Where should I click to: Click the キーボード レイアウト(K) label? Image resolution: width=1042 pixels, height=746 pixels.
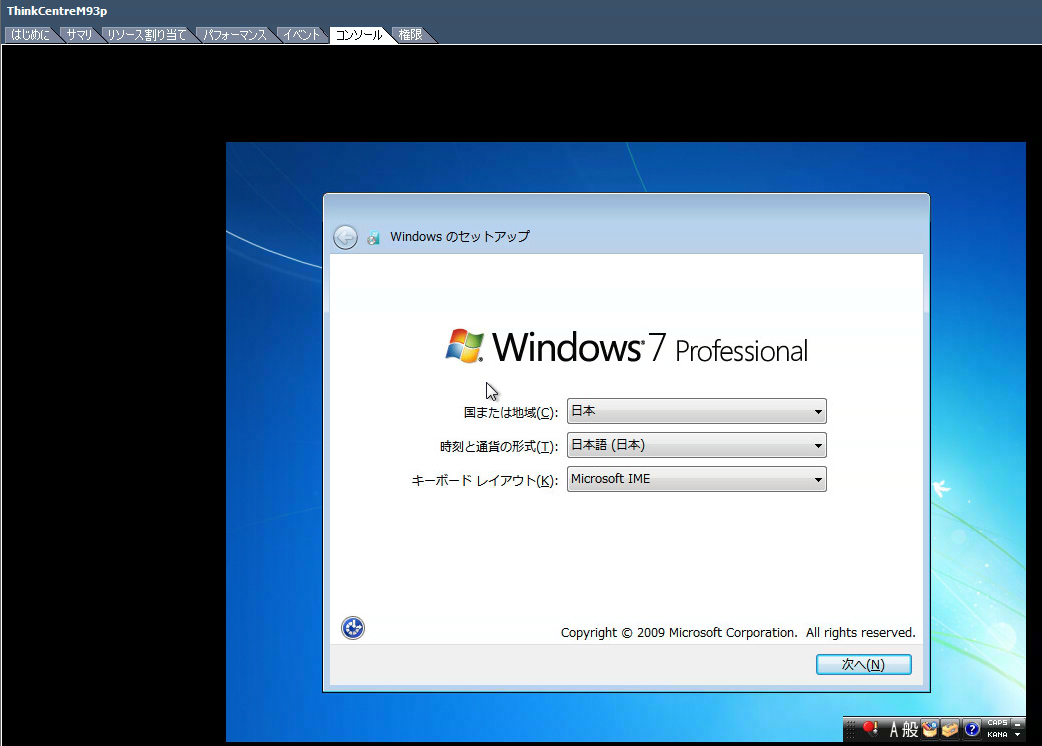(484, 480)
